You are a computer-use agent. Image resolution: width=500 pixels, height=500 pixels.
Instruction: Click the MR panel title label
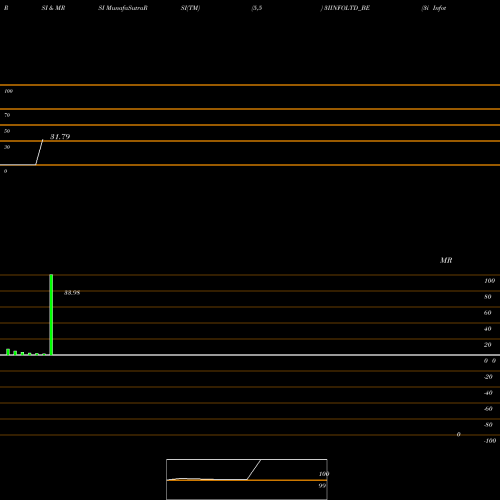tap(446, 260)
